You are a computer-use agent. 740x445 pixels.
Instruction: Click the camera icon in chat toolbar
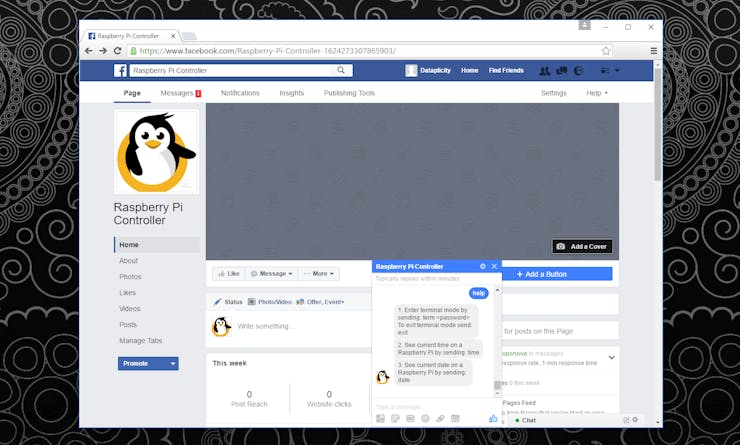point(455,419)
